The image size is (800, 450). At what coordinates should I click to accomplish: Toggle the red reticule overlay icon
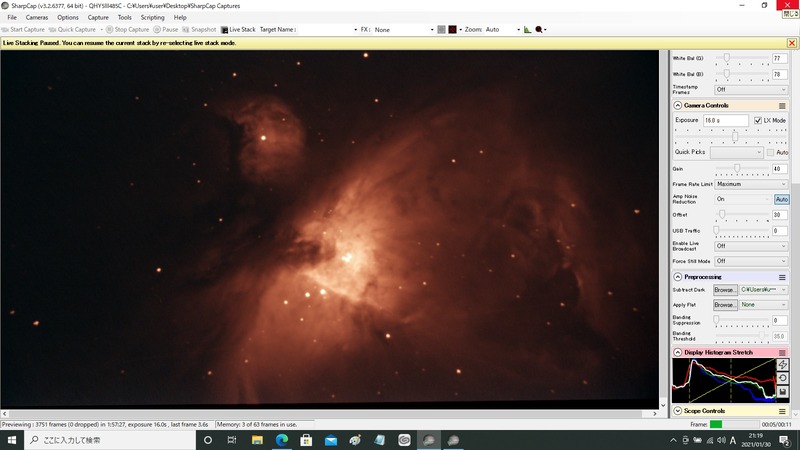click(x=453, y=30)
